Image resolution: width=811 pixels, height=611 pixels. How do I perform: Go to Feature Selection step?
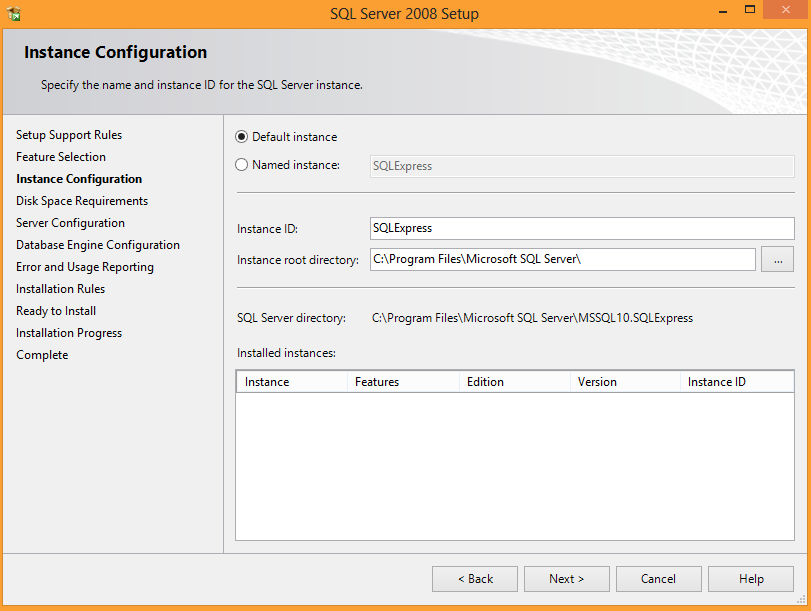click(x=61, y=157)
